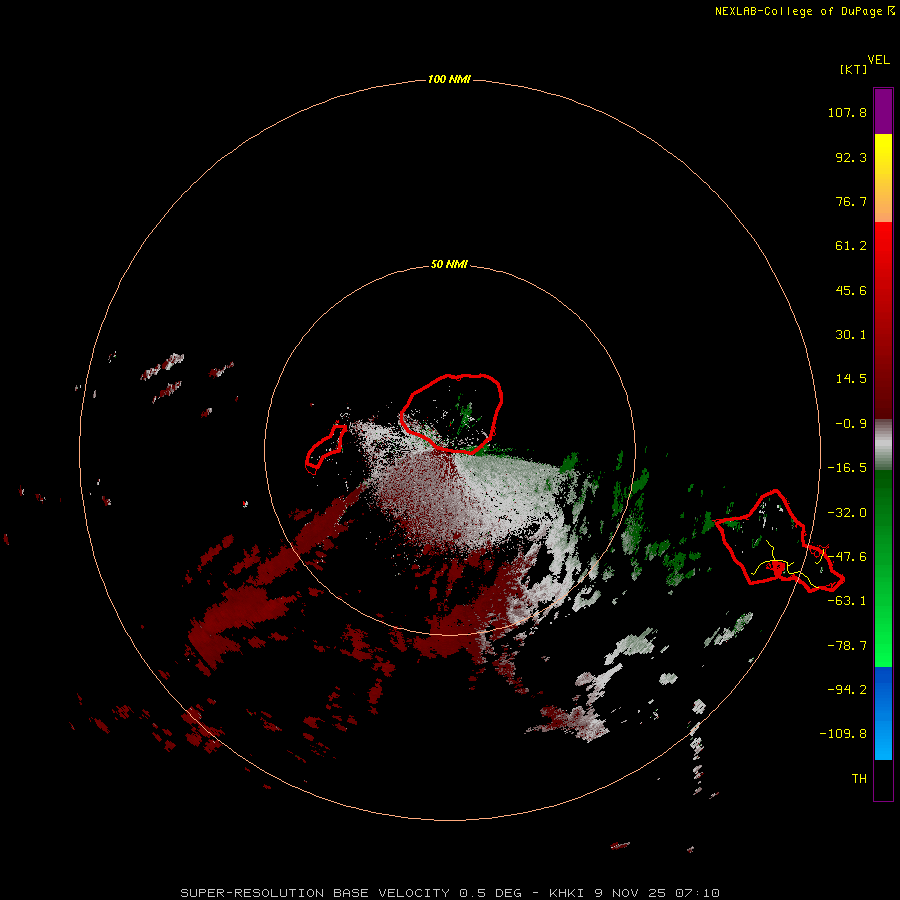Click the -47.6 velocity scale value
900x900 pixels.
pyautogui.click(x=847, y=557)
